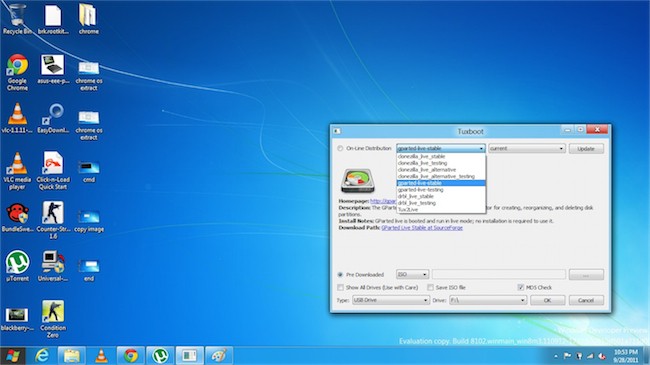Viewport: 650px width, 365px height.
Task: Confirm with the OK button
Action: [547, 300]
